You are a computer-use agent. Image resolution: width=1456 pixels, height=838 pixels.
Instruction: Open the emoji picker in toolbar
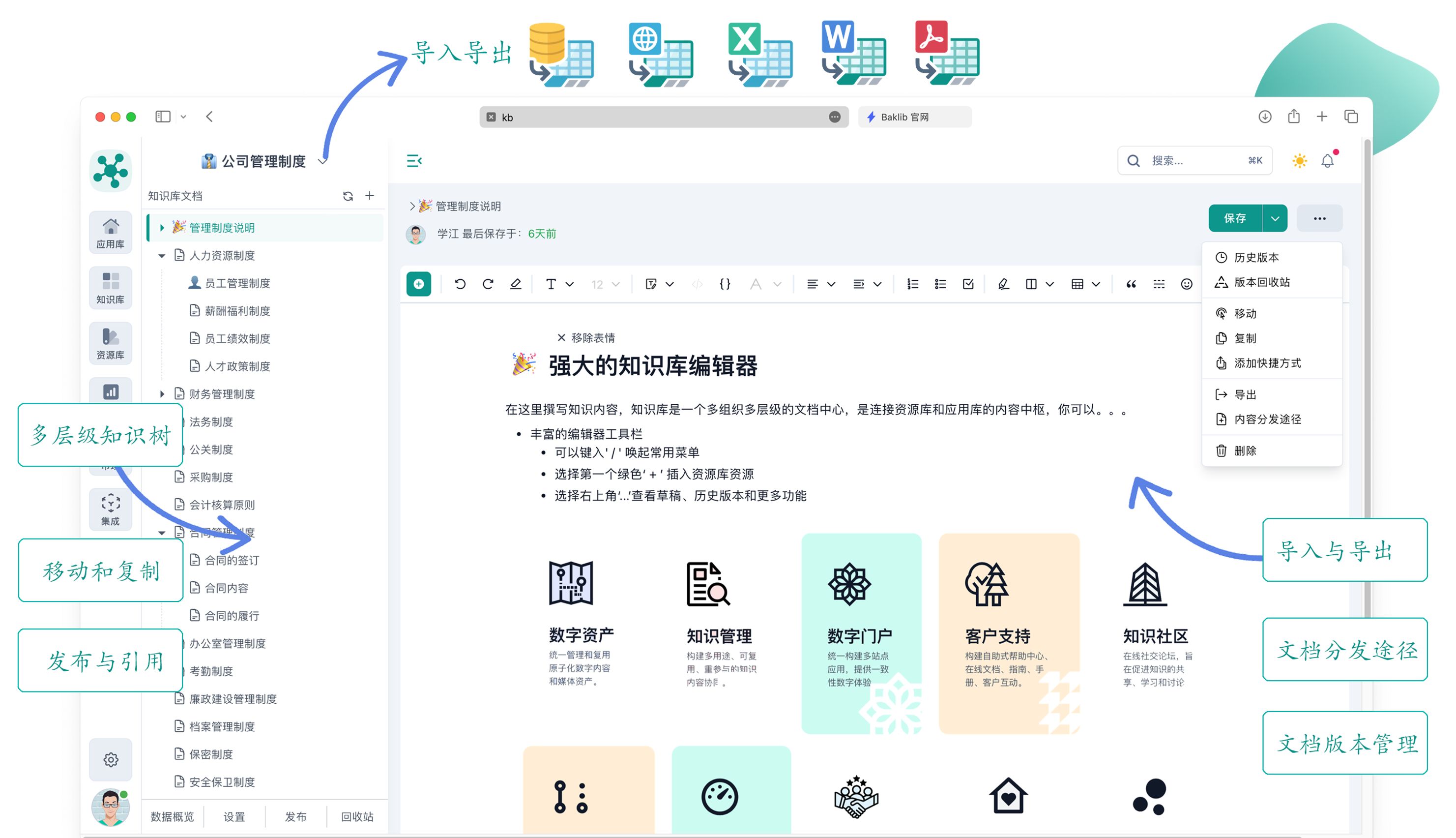tap(1186, 284)
